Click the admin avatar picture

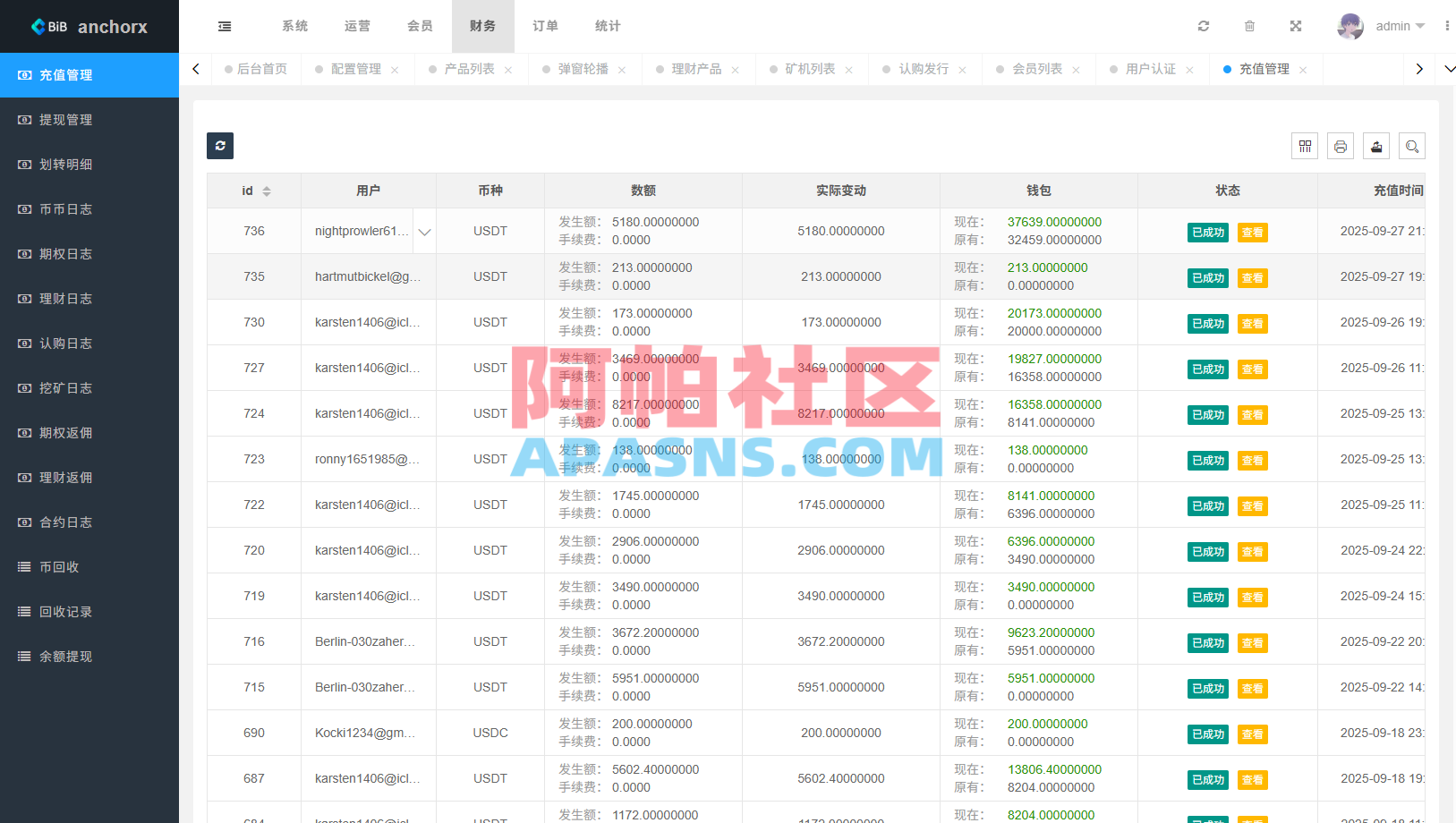pos(1350,26)
